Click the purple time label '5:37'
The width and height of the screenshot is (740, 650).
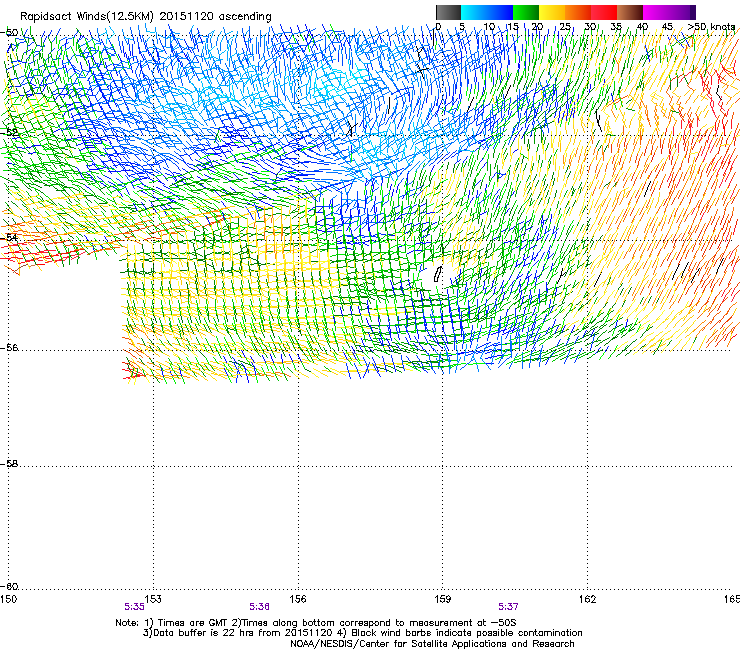tap(508, 607)
